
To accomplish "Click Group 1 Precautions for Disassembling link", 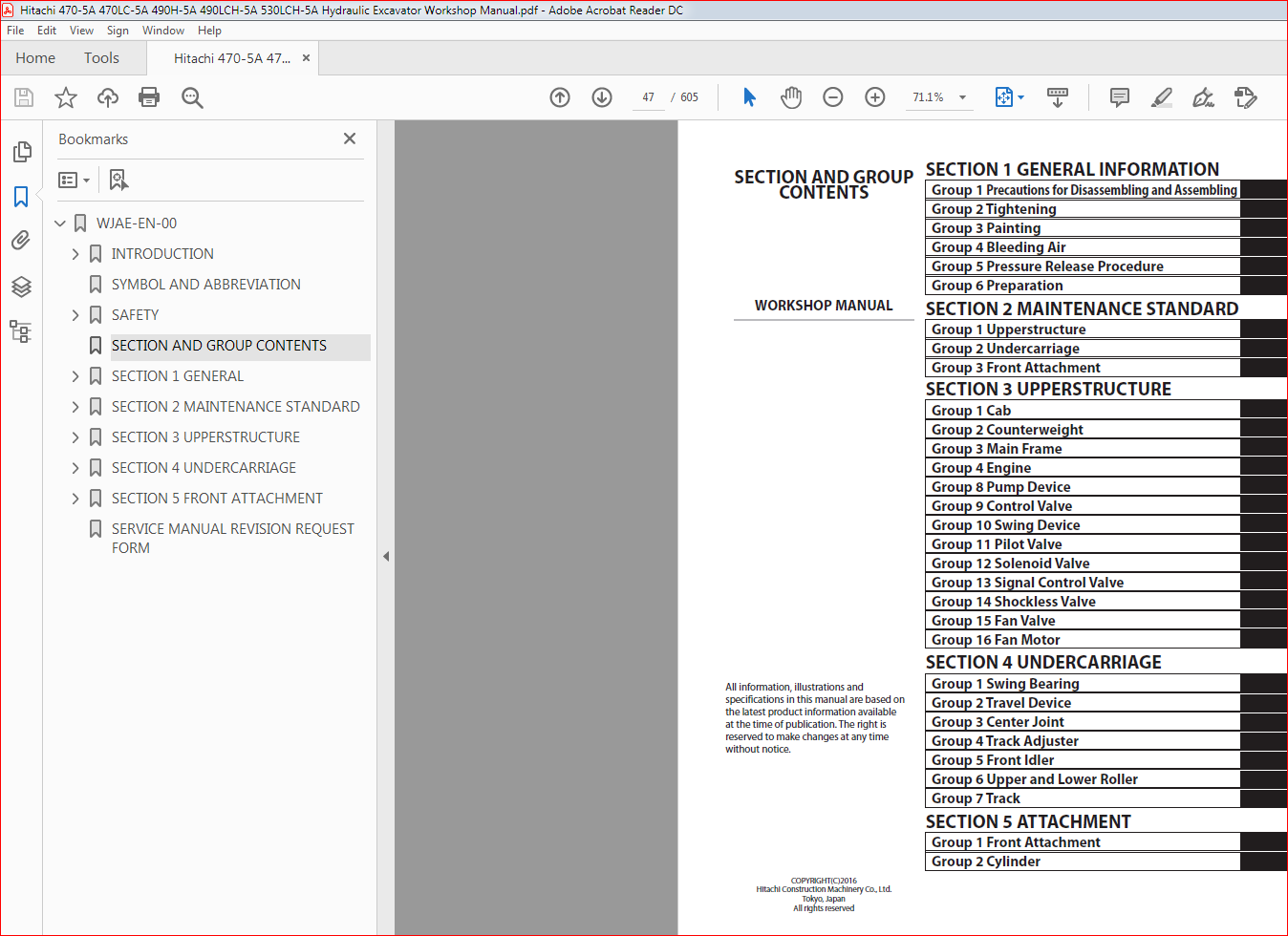I will click(x=1084, y=190).
